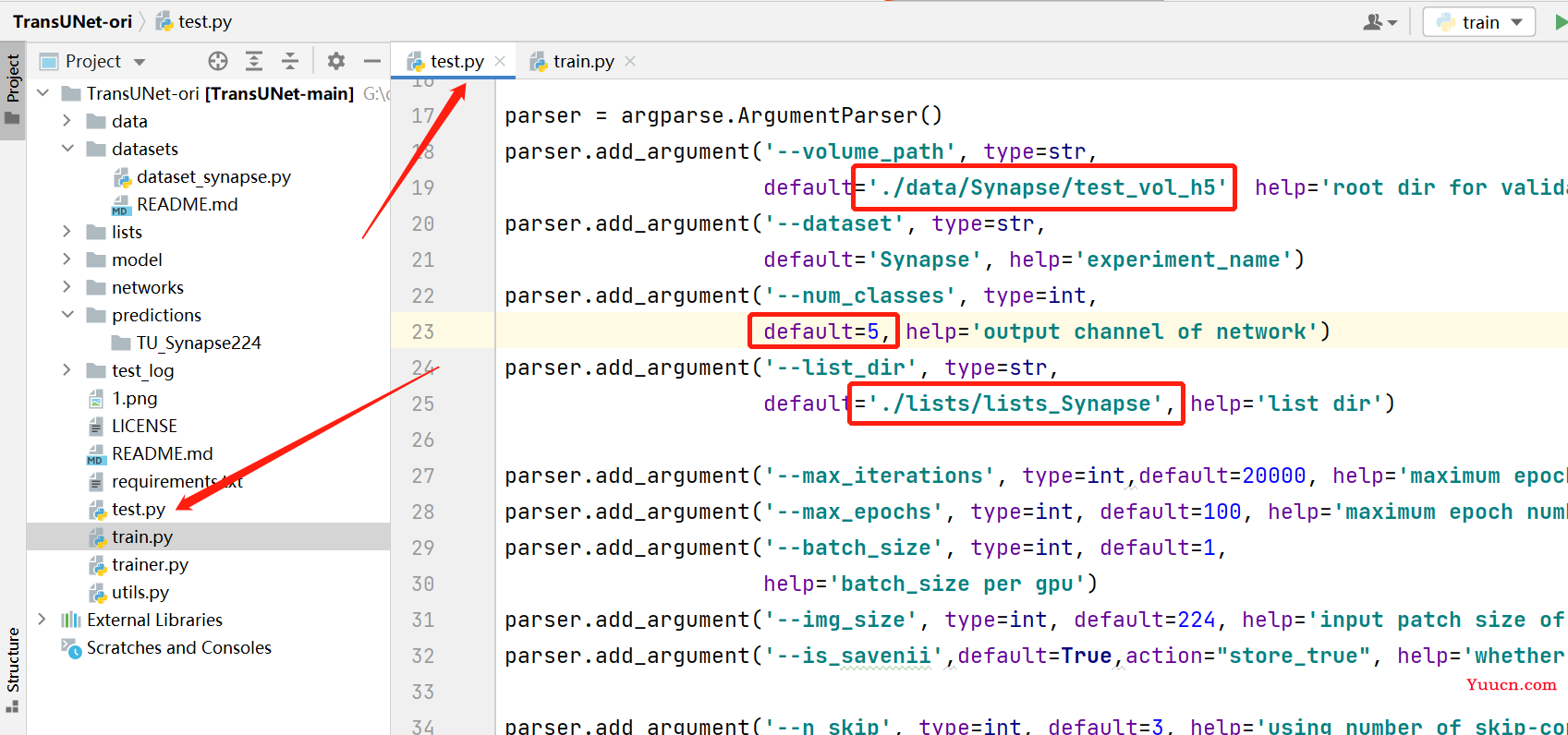Click './lists/lists_Synapse' string on line 25
The width and height of the screenshot is (1568, 735).
tap(1015, 404)
